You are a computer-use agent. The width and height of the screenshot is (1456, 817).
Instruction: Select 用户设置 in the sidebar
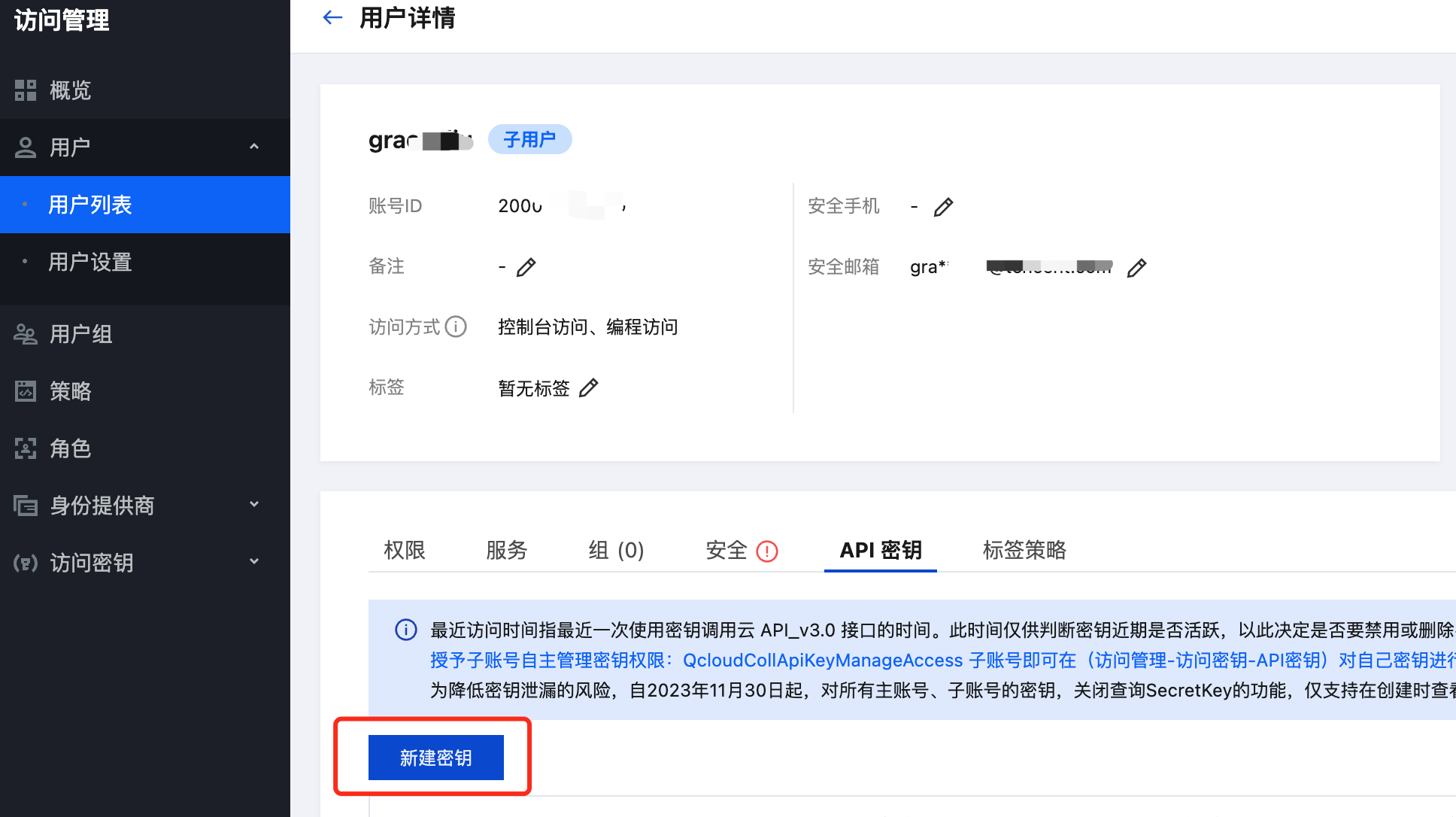90,262
